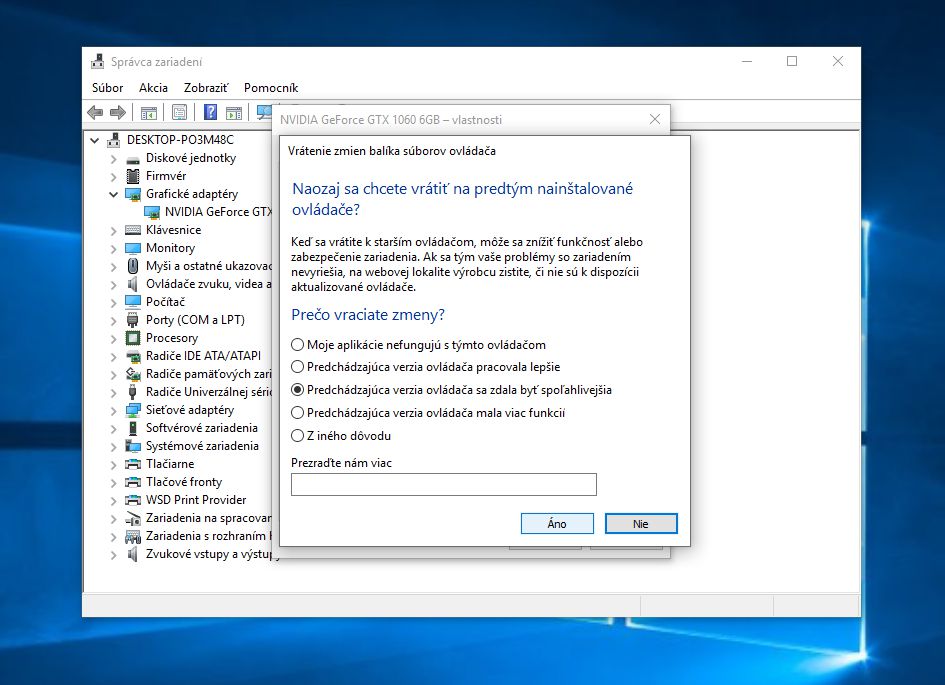Open the Properties toolbar icon
This screenshot has width=945, height=685.
tap(180, 112)
